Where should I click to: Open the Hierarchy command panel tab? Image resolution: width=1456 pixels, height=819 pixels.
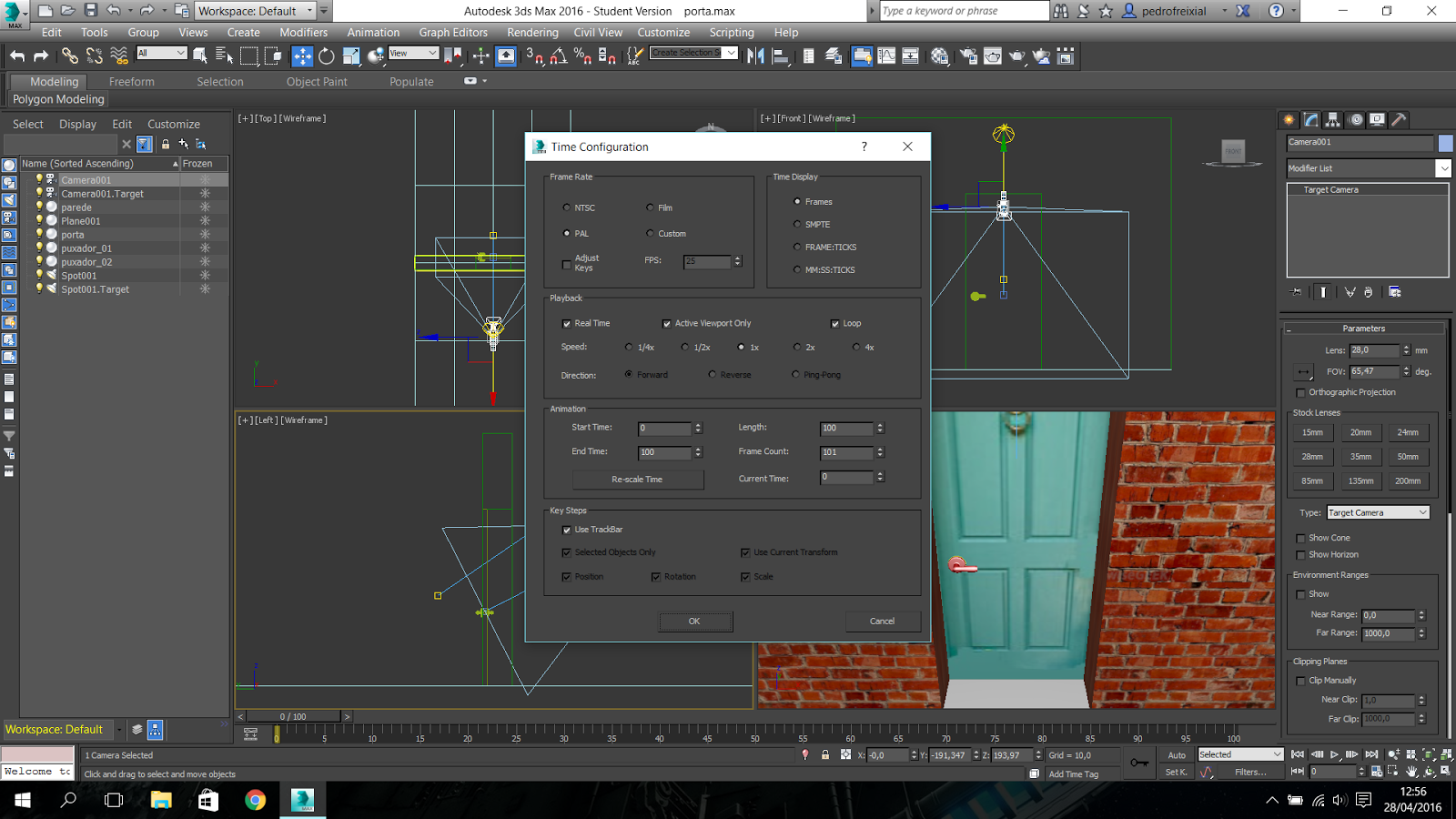click(1333, 120)
